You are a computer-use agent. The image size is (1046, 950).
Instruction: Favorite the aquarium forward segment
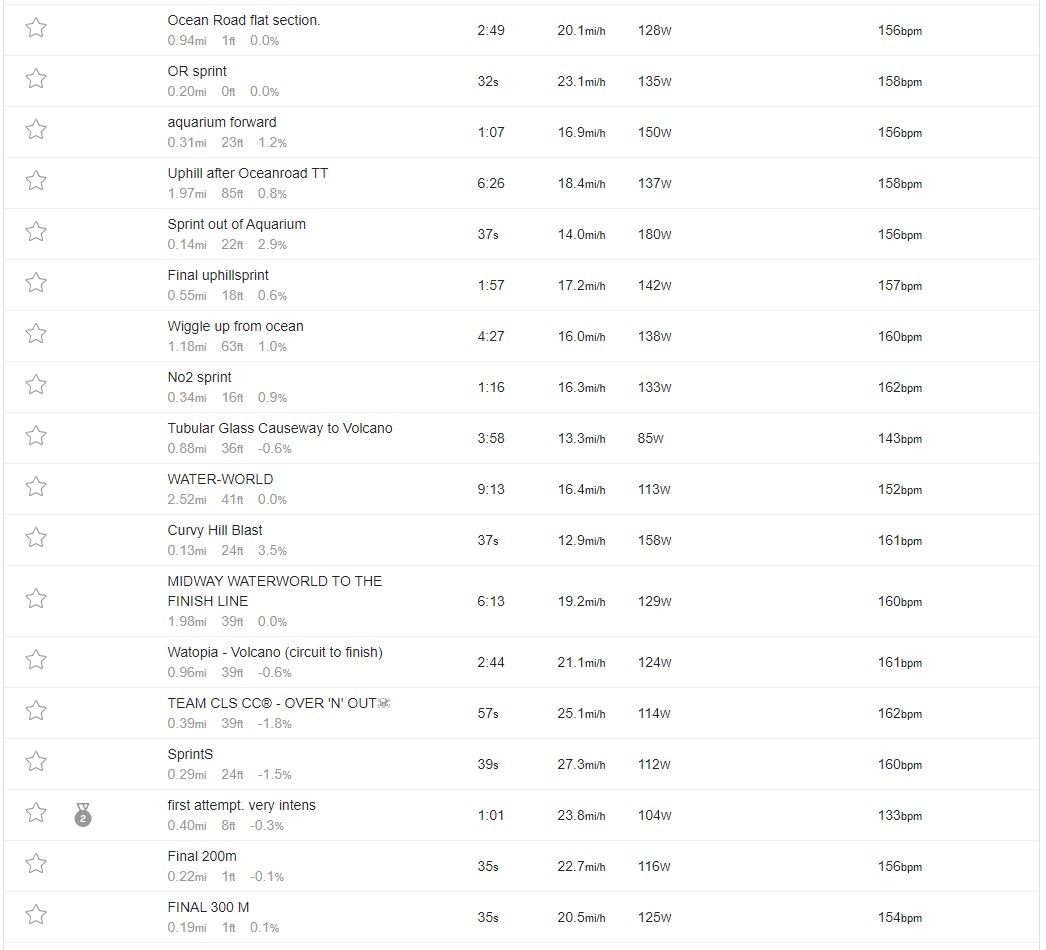coord(36,130)
